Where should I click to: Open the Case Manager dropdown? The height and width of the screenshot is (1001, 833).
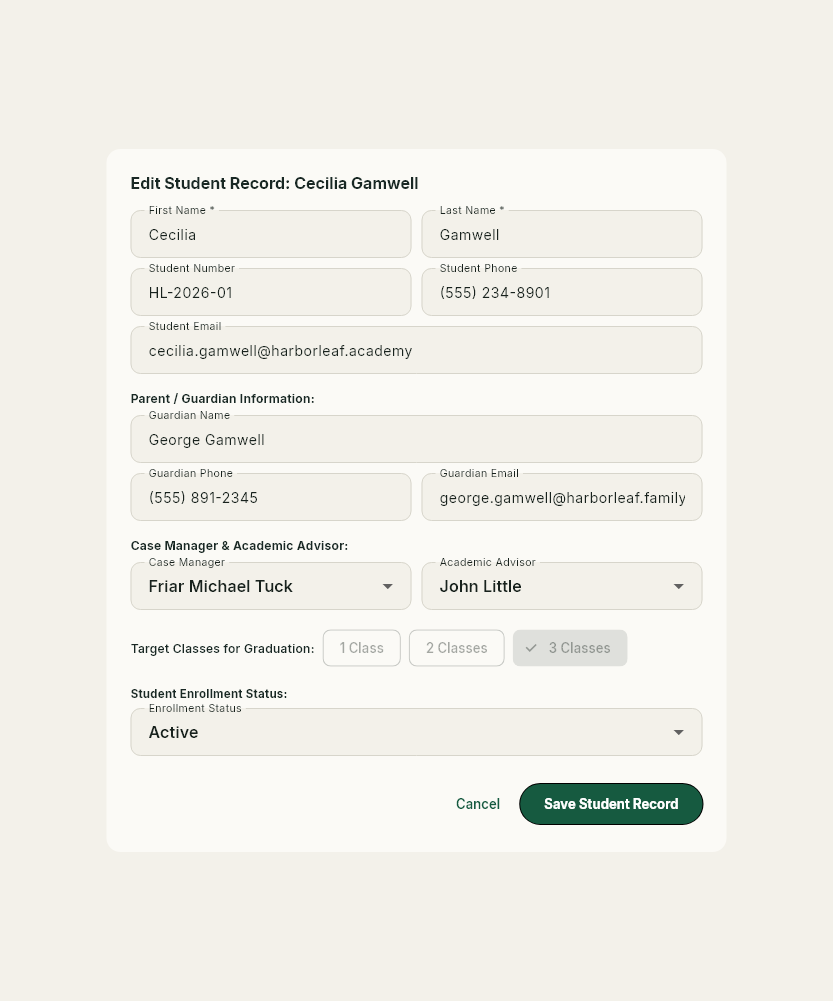tap(271, 586)
